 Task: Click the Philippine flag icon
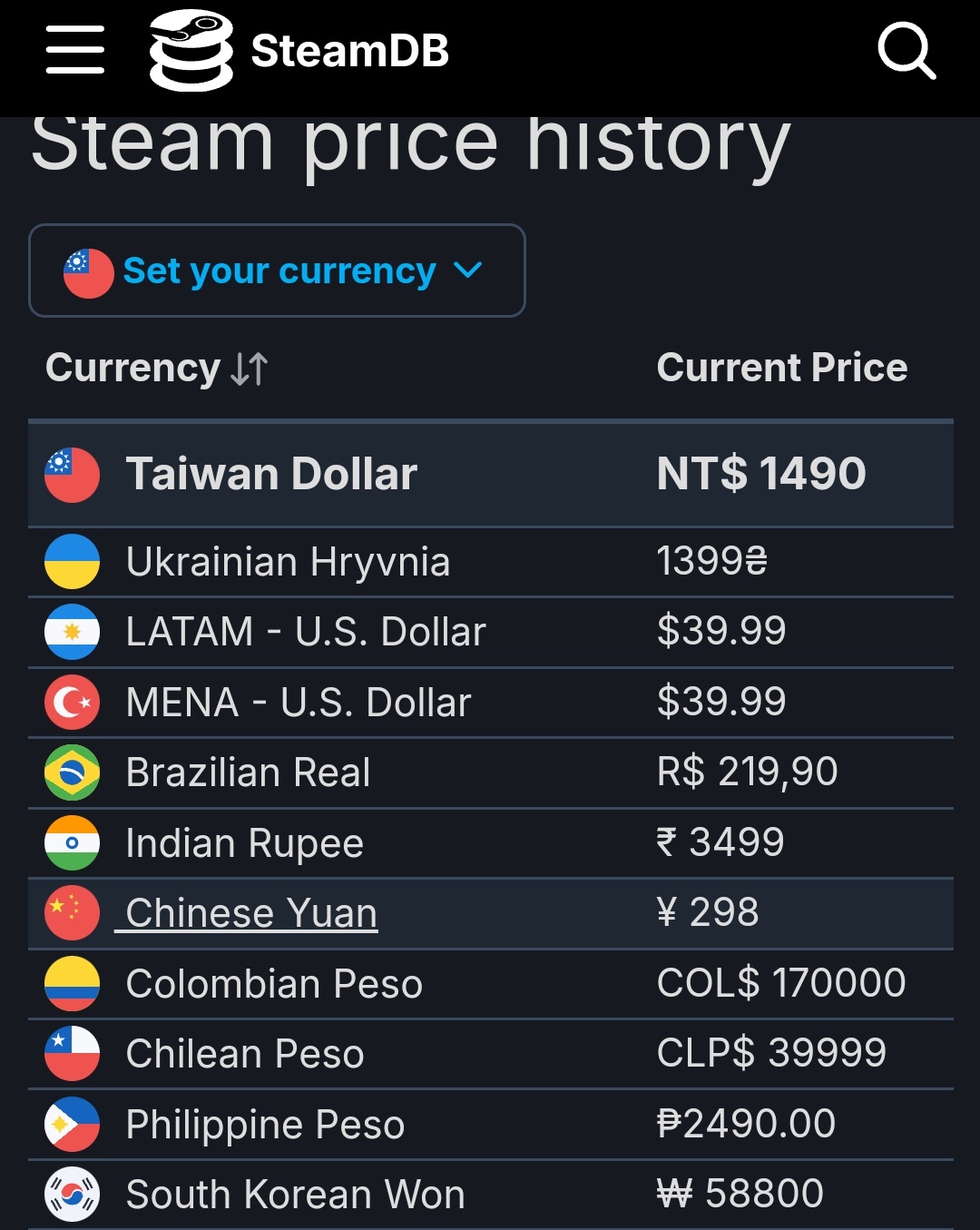click(x=72, y=1124)
